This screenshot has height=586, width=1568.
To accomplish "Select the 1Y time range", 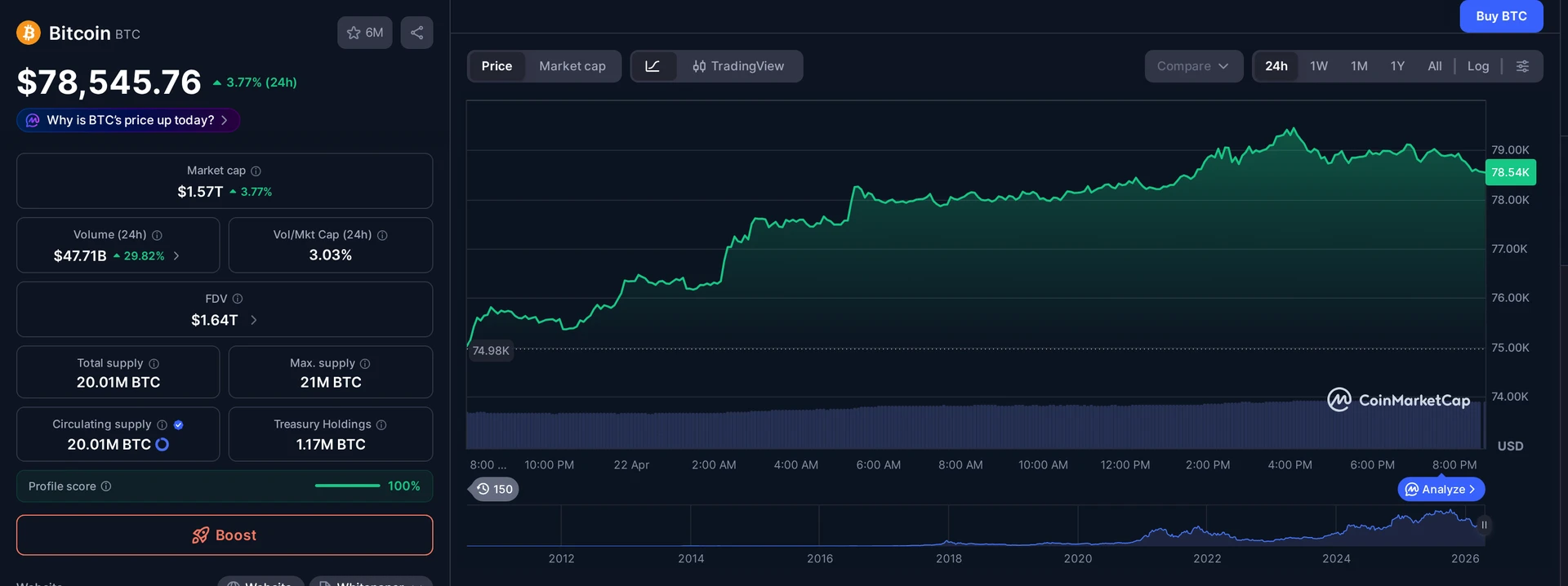I will point(1397,66).
